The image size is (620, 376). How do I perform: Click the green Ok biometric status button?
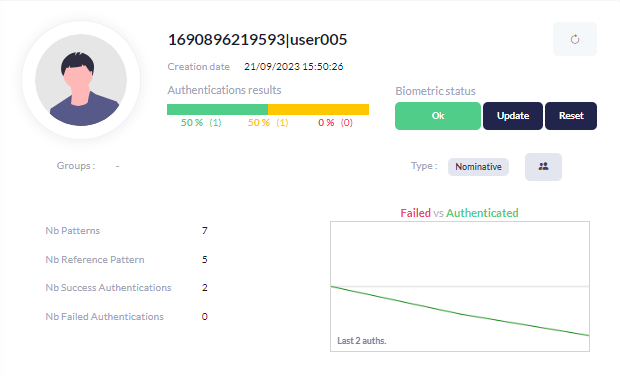click(x=438, y=116)
